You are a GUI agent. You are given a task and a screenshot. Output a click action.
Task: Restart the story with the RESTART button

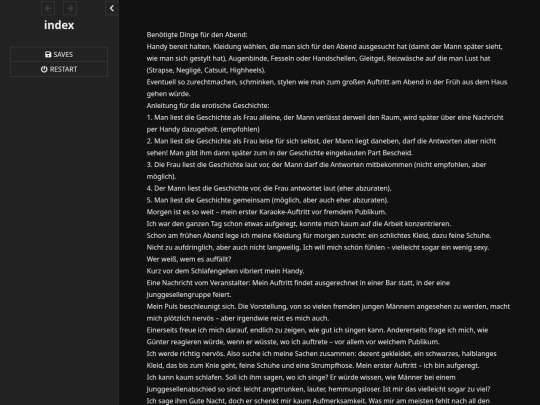[x=59, y=69]
